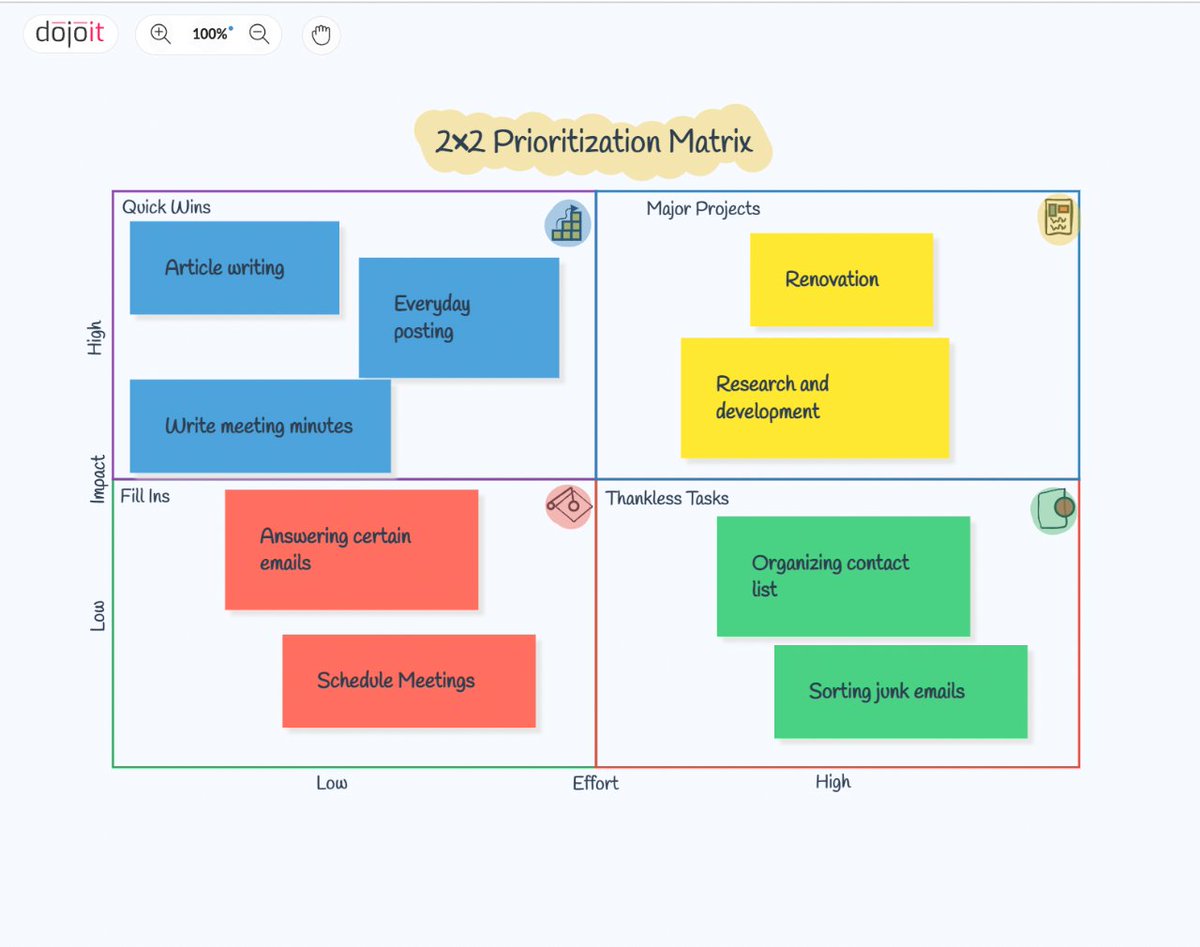Select the 2x2 Prioritization Matrix title

[x=593, y=141]
